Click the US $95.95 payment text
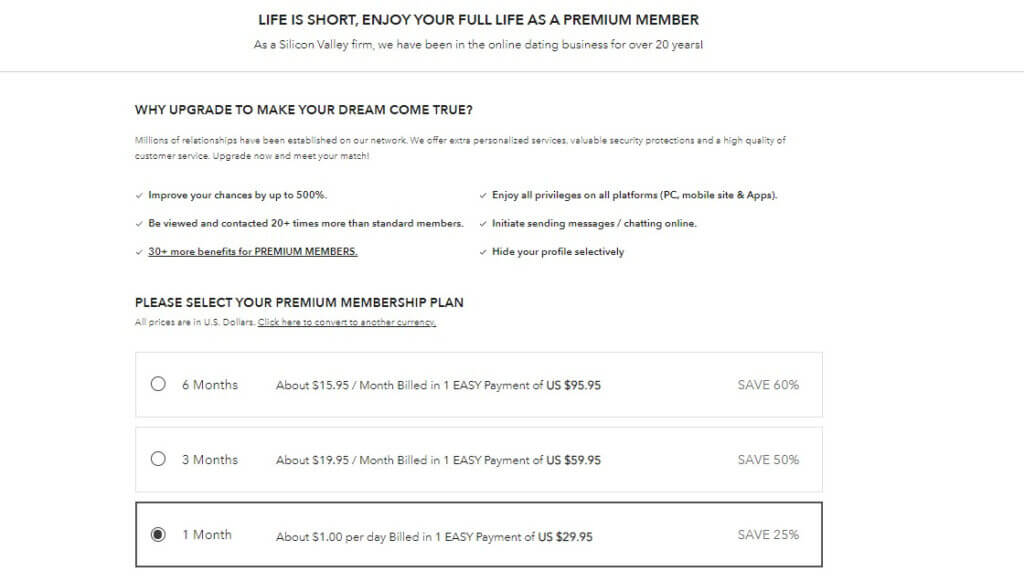Viewport: 1024px width, 582px height. pyautogui.click(x=573, y=385)
